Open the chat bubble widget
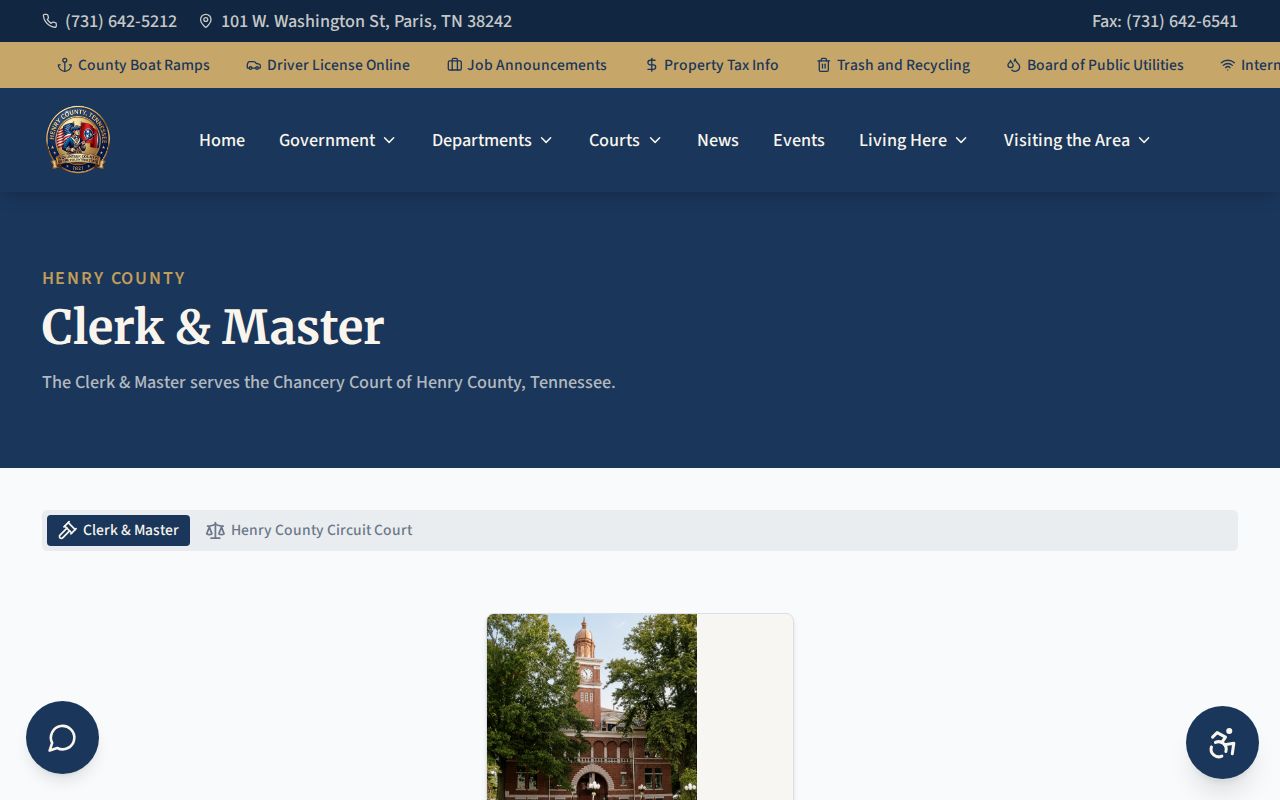 click(62, 738)
